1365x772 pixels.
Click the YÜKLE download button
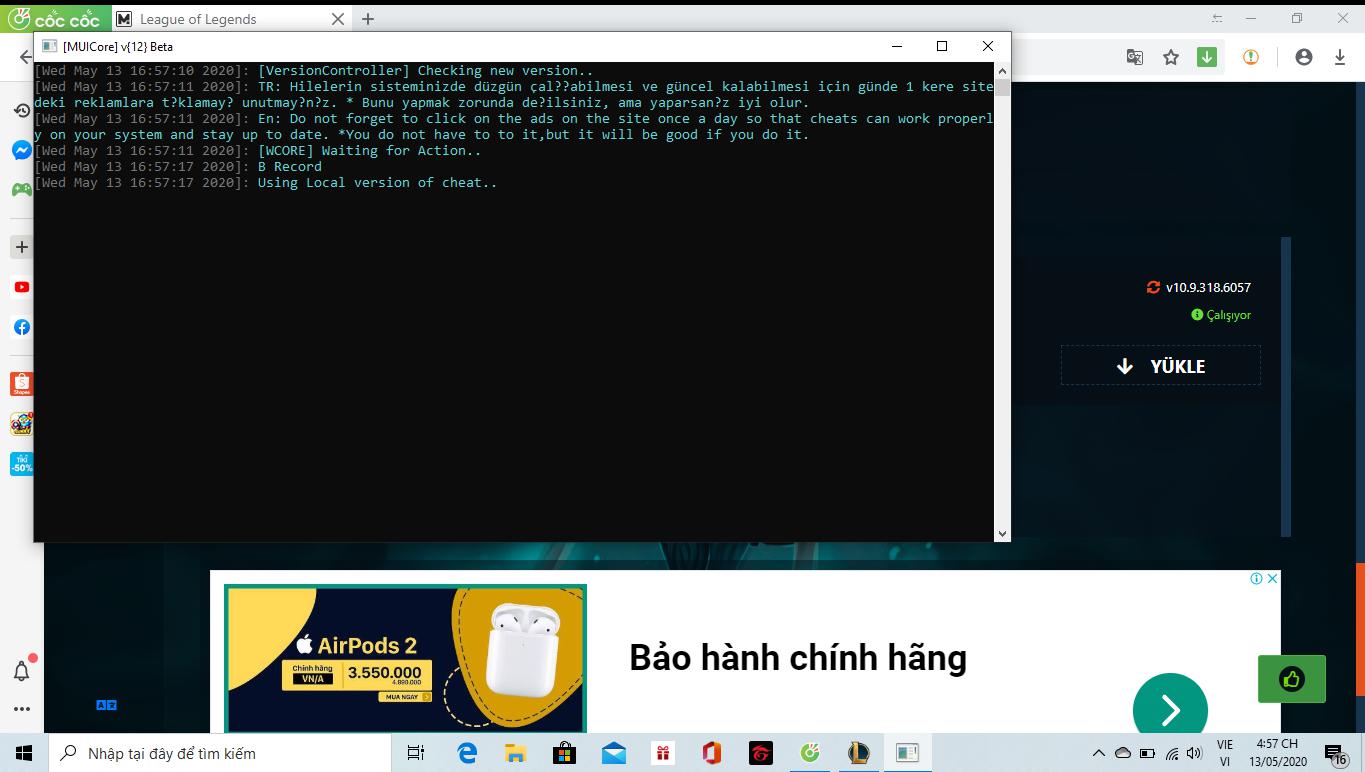click(x=1161, y=366)
